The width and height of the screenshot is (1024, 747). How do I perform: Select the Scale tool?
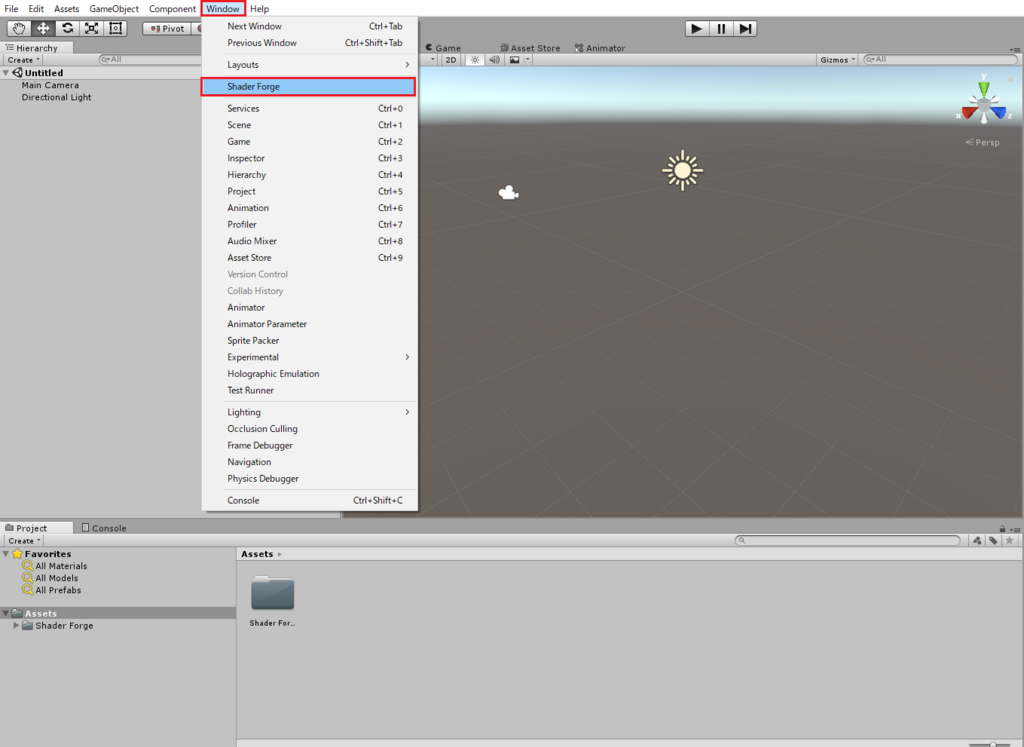click(91, 28)
